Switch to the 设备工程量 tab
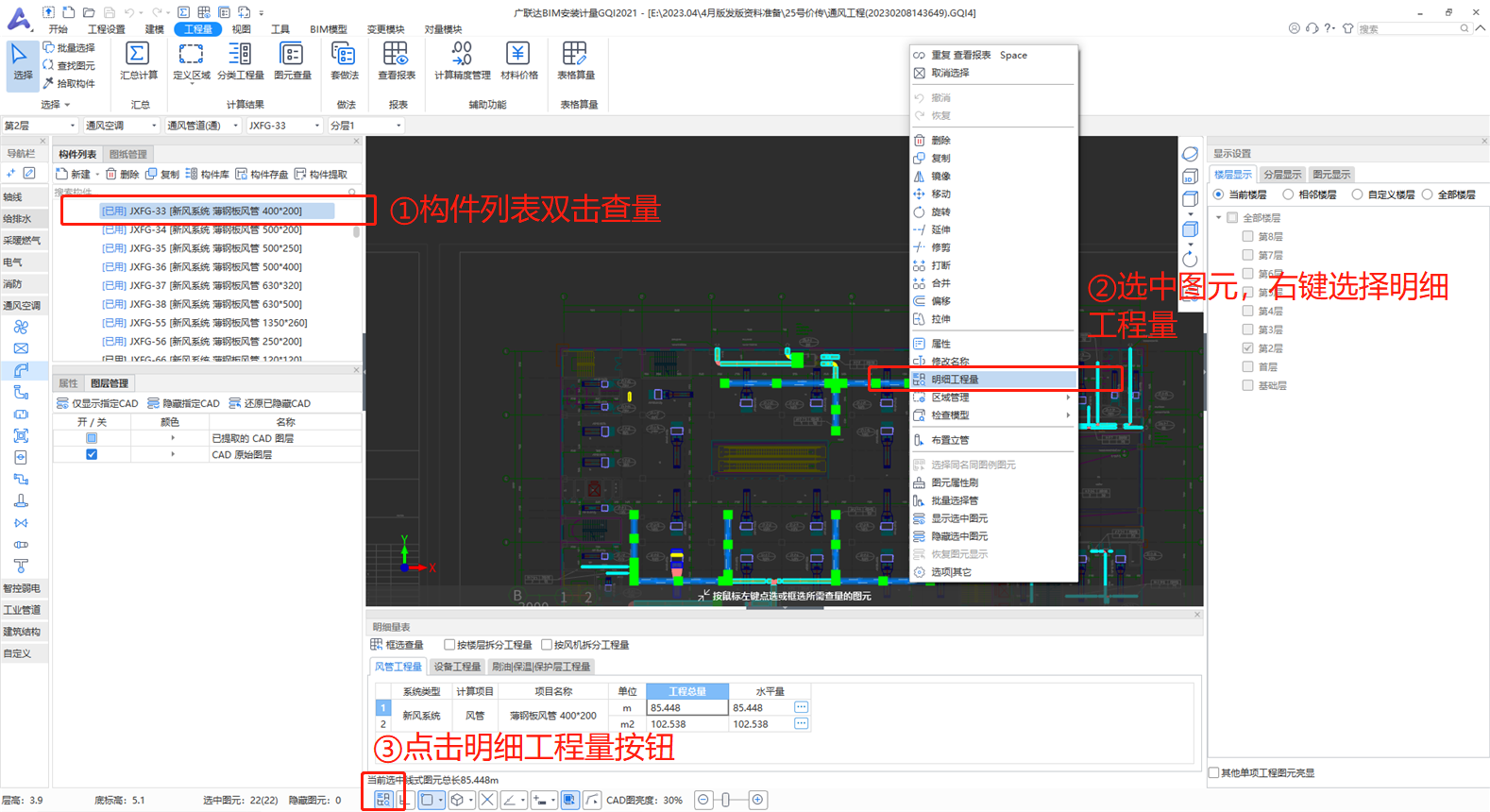Screen dimensions: 1490x812 (x=457, y=667)
